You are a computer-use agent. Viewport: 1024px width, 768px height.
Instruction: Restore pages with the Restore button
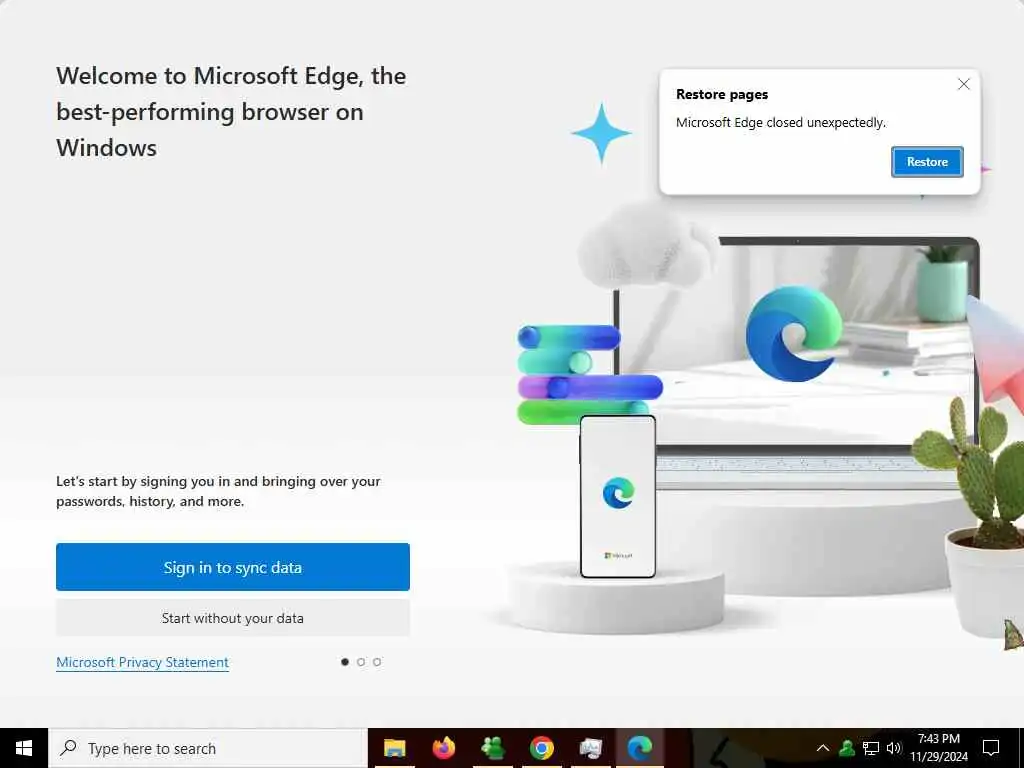(927, 162)
